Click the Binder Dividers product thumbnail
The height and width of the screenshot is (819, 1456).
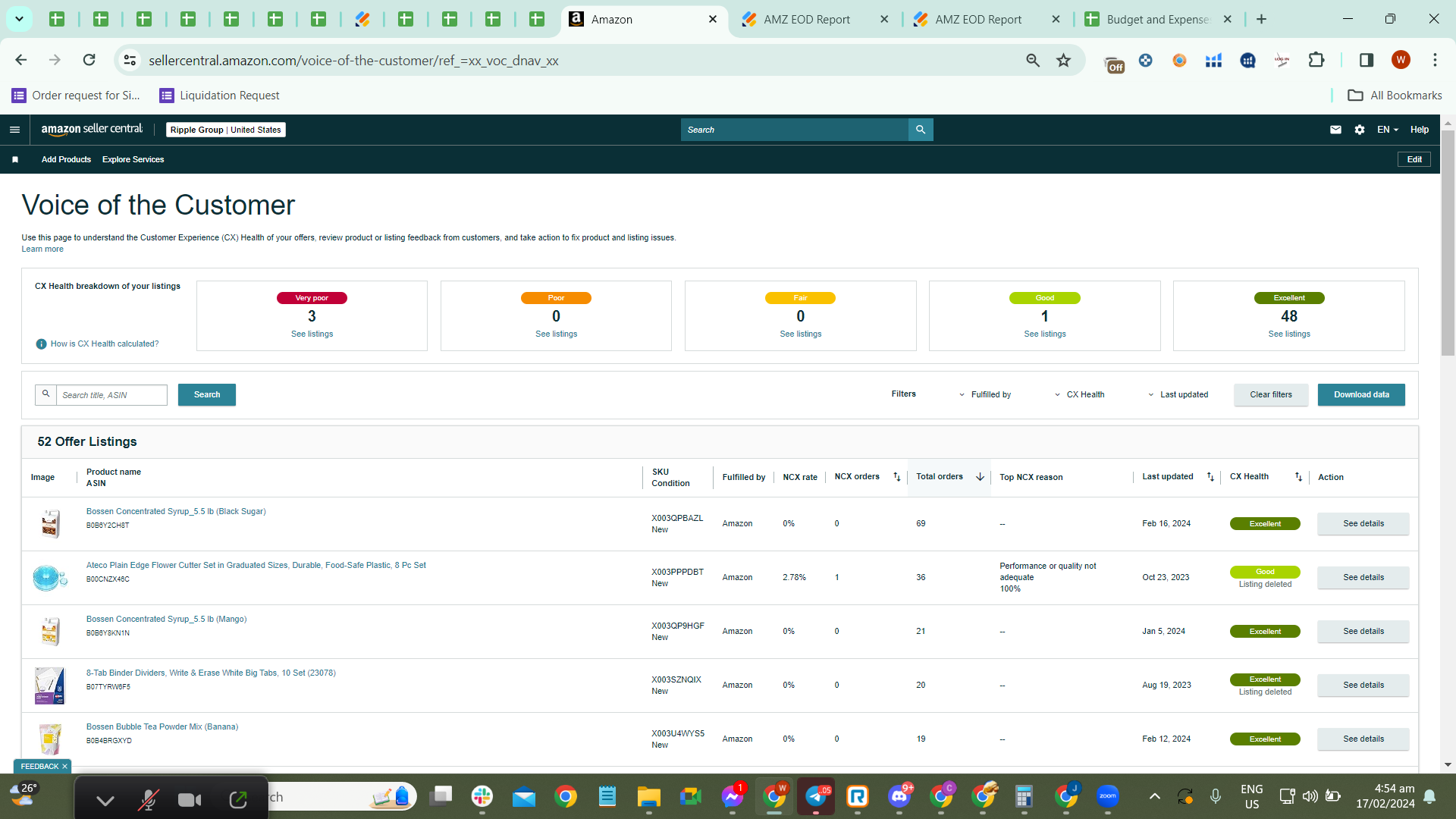[x=50, y=686]
